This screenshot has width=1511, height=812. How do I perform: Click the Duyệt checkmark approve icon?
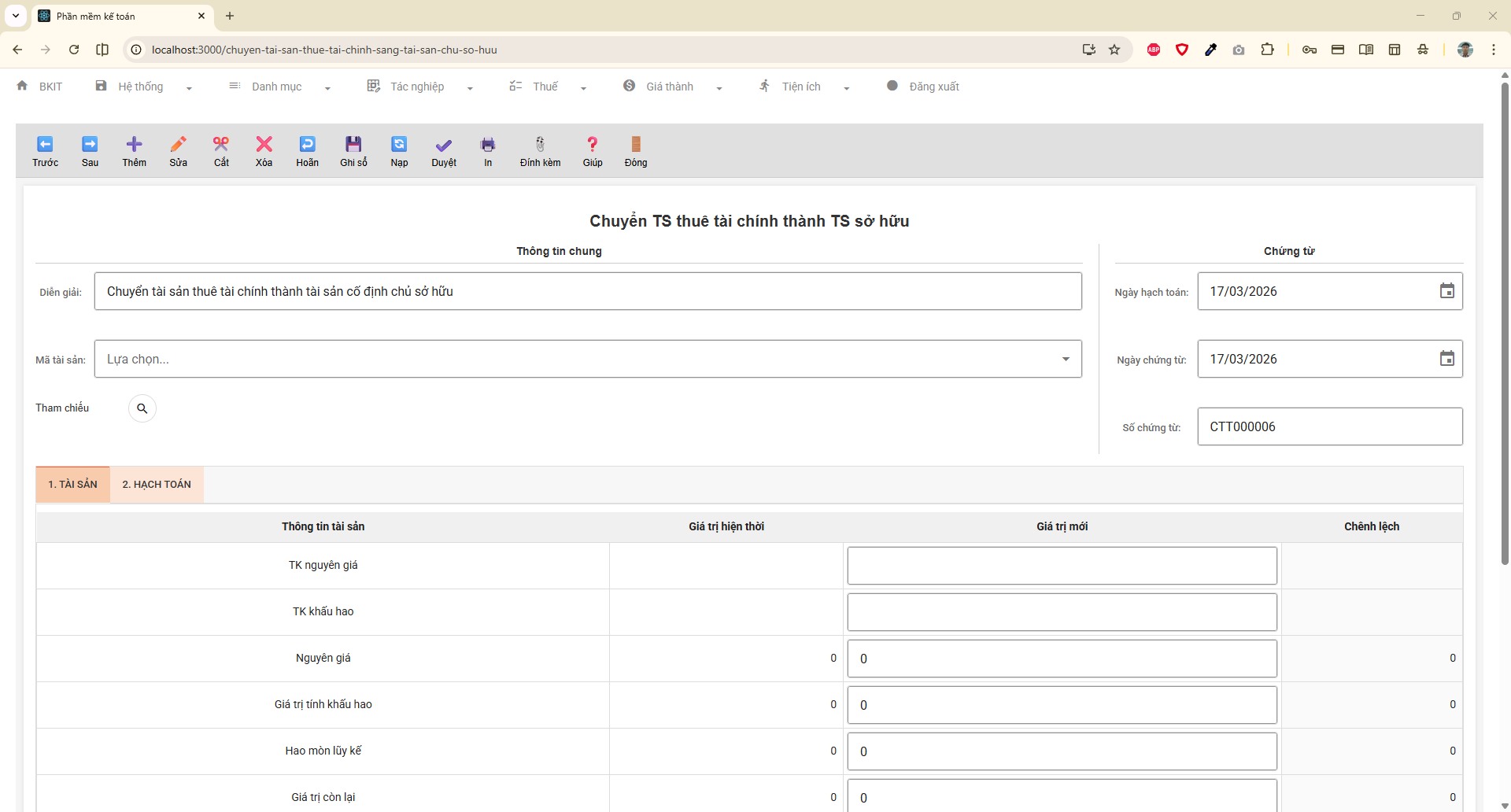pyautogui.click(x=444, y=146)
